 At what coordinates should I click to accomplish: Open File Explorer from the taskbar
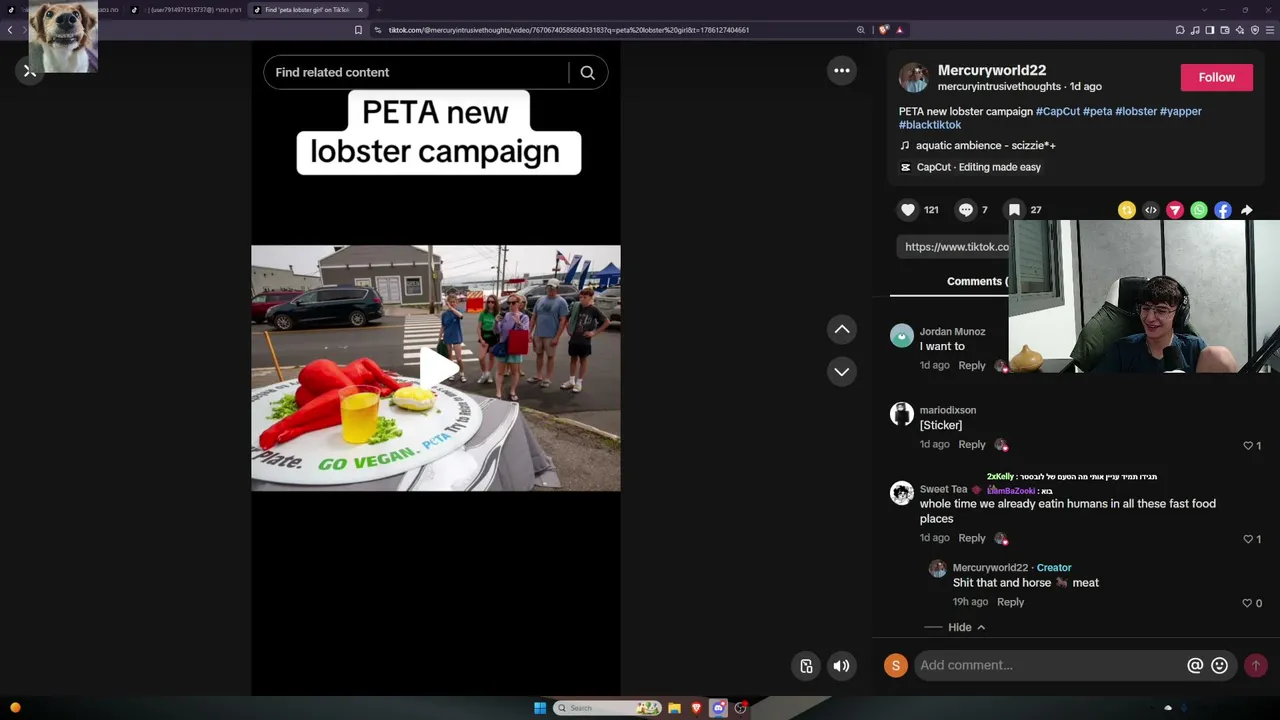(674, 708)
